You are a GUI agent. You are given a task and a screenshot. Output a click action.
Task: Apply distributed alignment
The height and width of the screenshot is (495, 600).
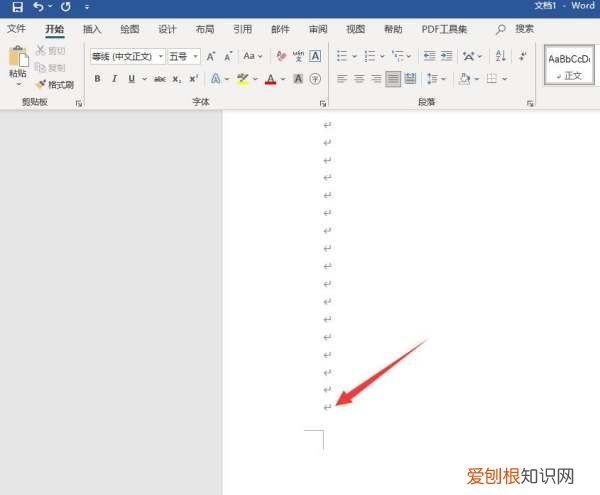(410, 79)
